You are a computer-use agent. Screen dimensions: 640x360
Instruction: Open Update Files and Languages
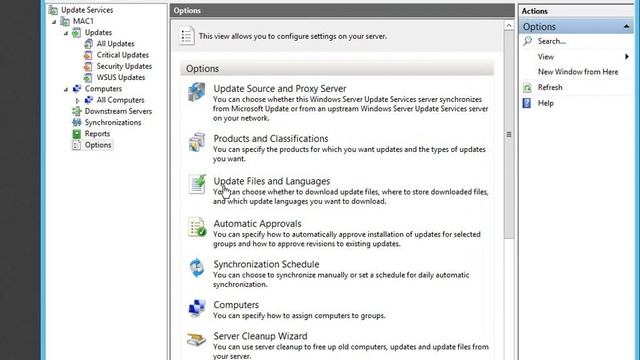coord(271,181)
